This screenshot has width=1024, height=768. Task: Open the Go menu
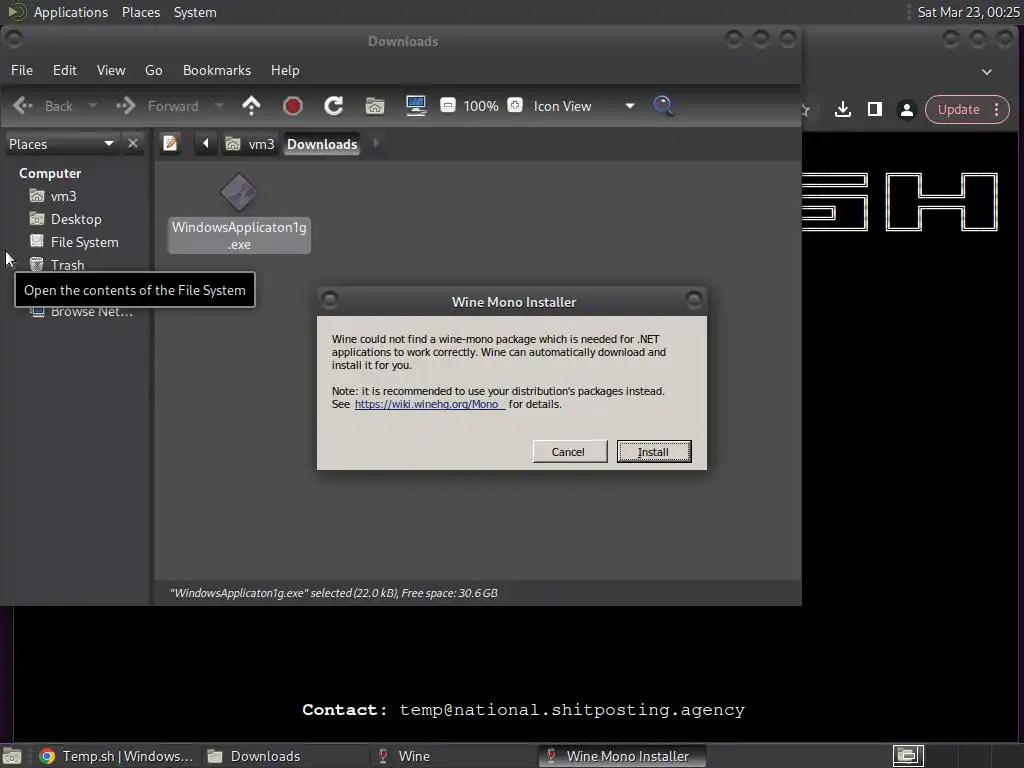click(153, 70)
